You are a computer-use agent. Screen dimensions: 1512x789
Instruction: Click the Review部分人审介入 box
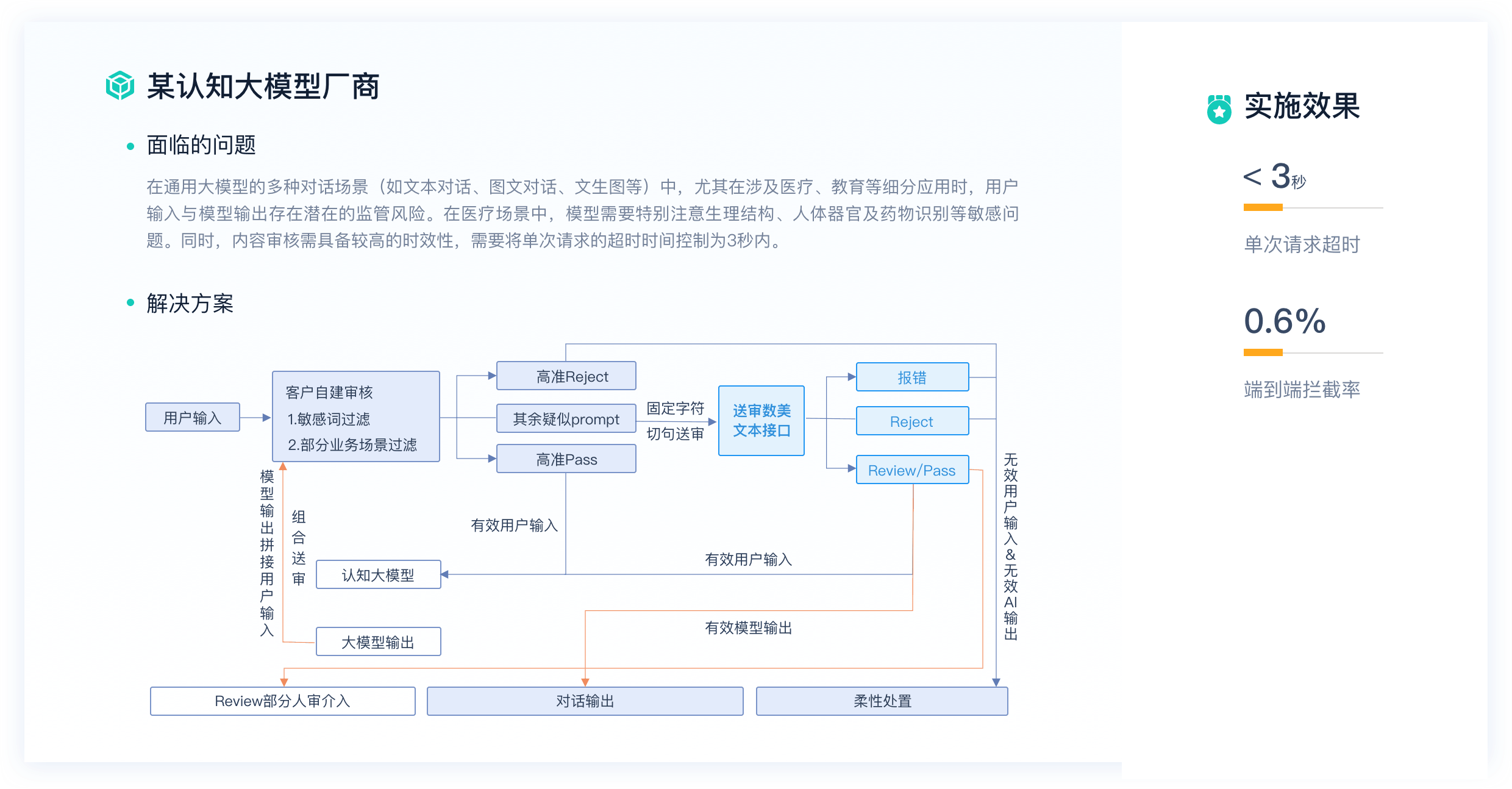pyautogui.click(x=282, y=701)
